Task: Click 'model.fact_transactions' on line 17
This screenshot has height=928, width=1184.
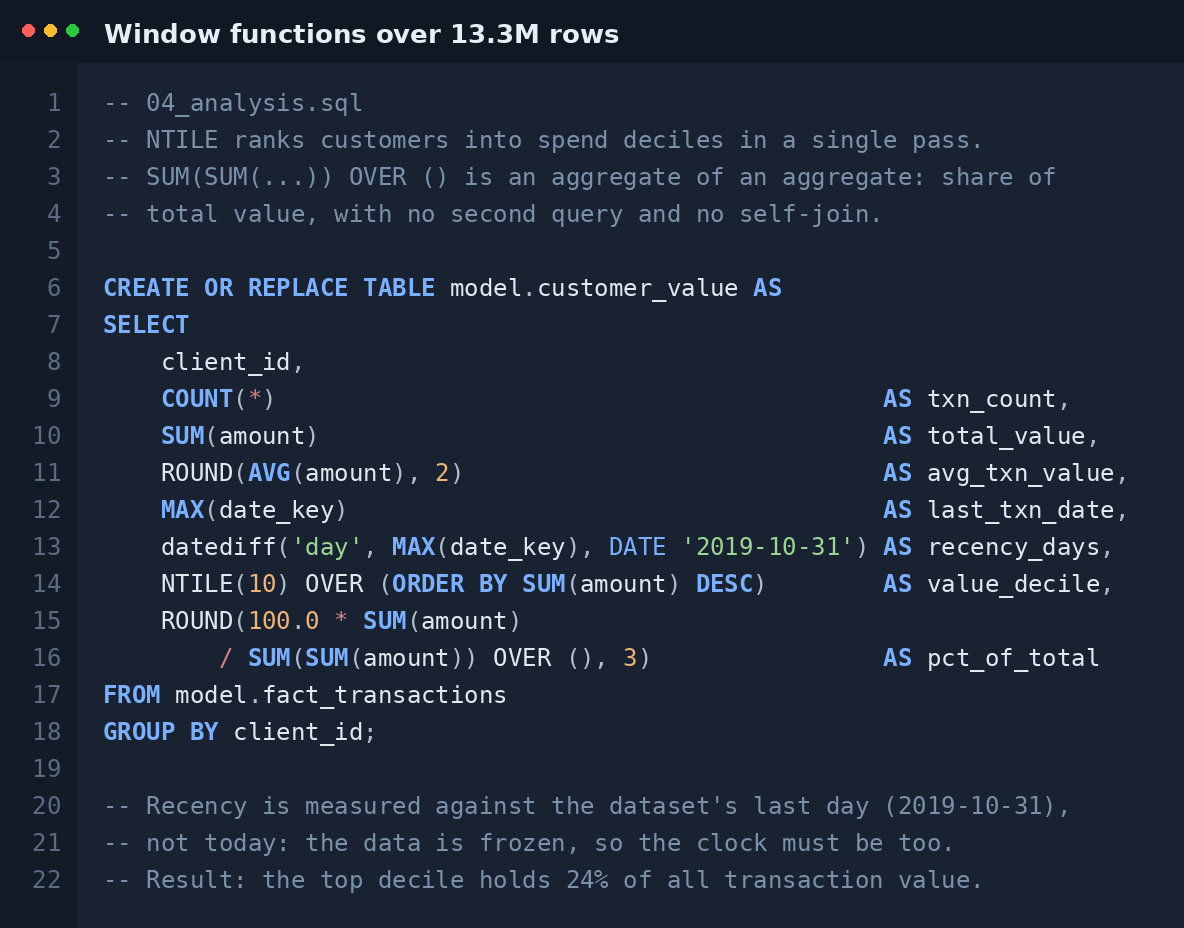Action: pyautogui.click(x=341, y=695)
